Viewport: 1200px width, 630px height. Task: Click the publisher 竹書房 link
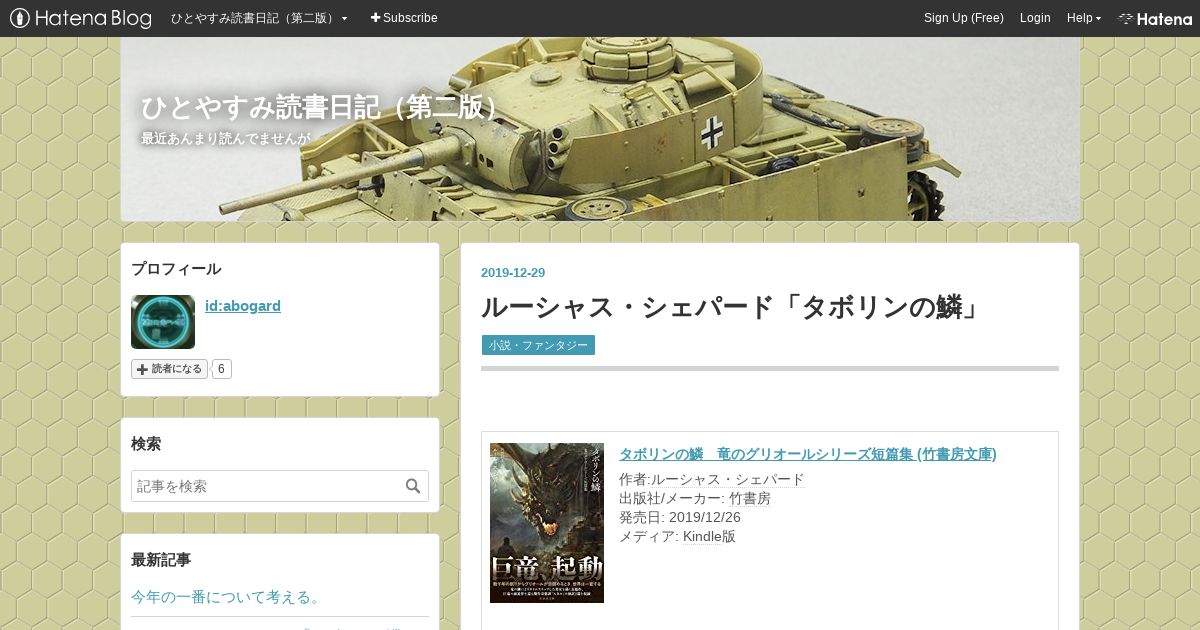pyautogui.click(x=750, y=498)
